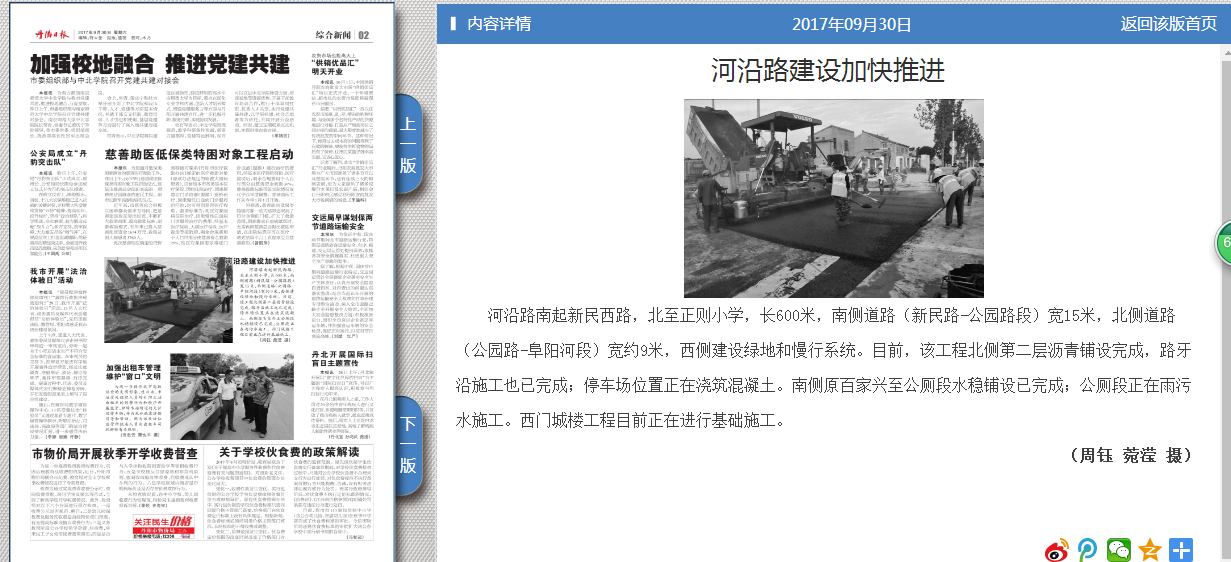The width and height of the screenshot is (1231, 562).
Task: Click the 2017年09月30日 date in header
Action: tap(851, 24)
